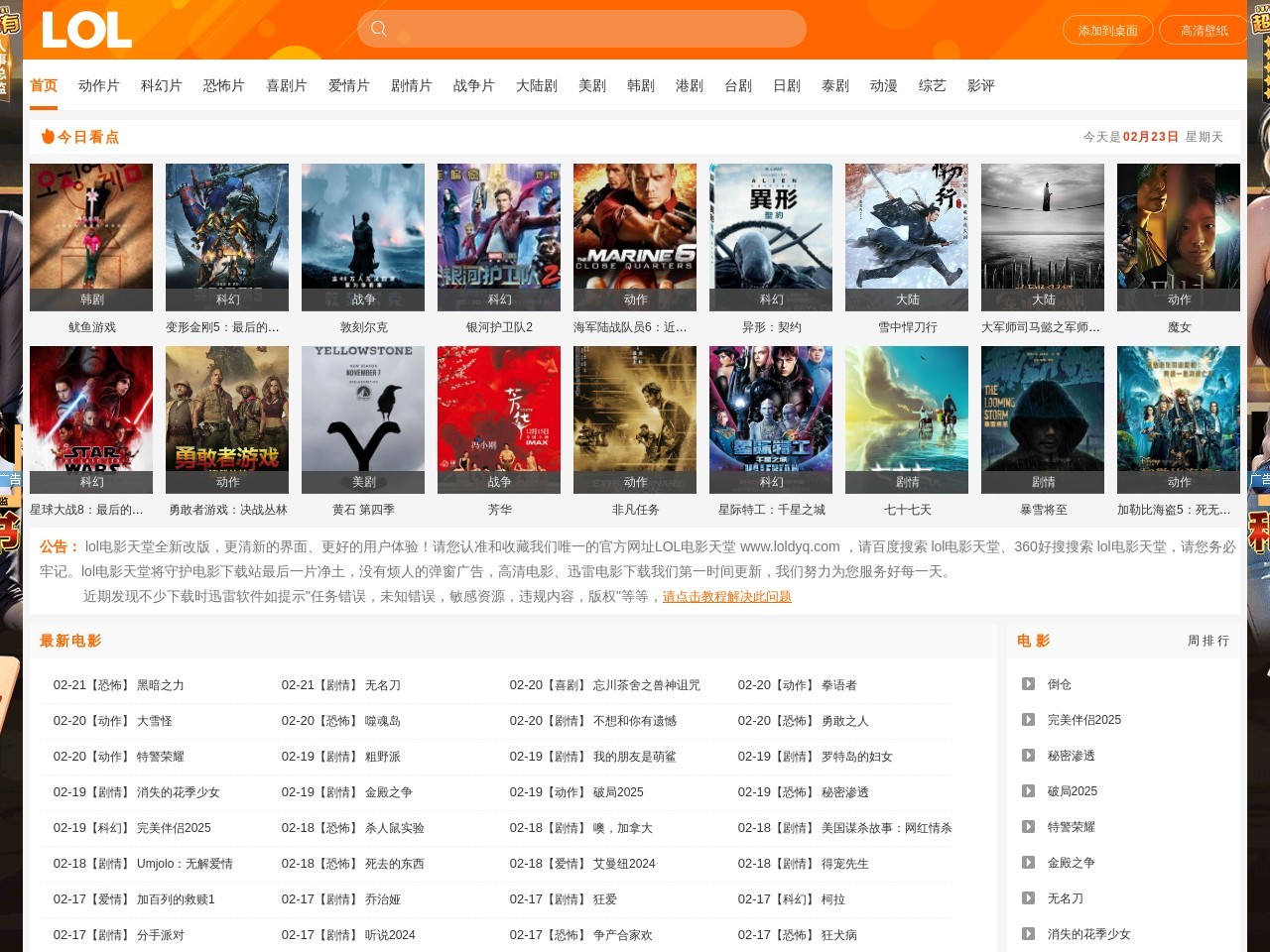
Task: Click the arrow icon beside 破局2025 in ranking
Action: 1028,790
